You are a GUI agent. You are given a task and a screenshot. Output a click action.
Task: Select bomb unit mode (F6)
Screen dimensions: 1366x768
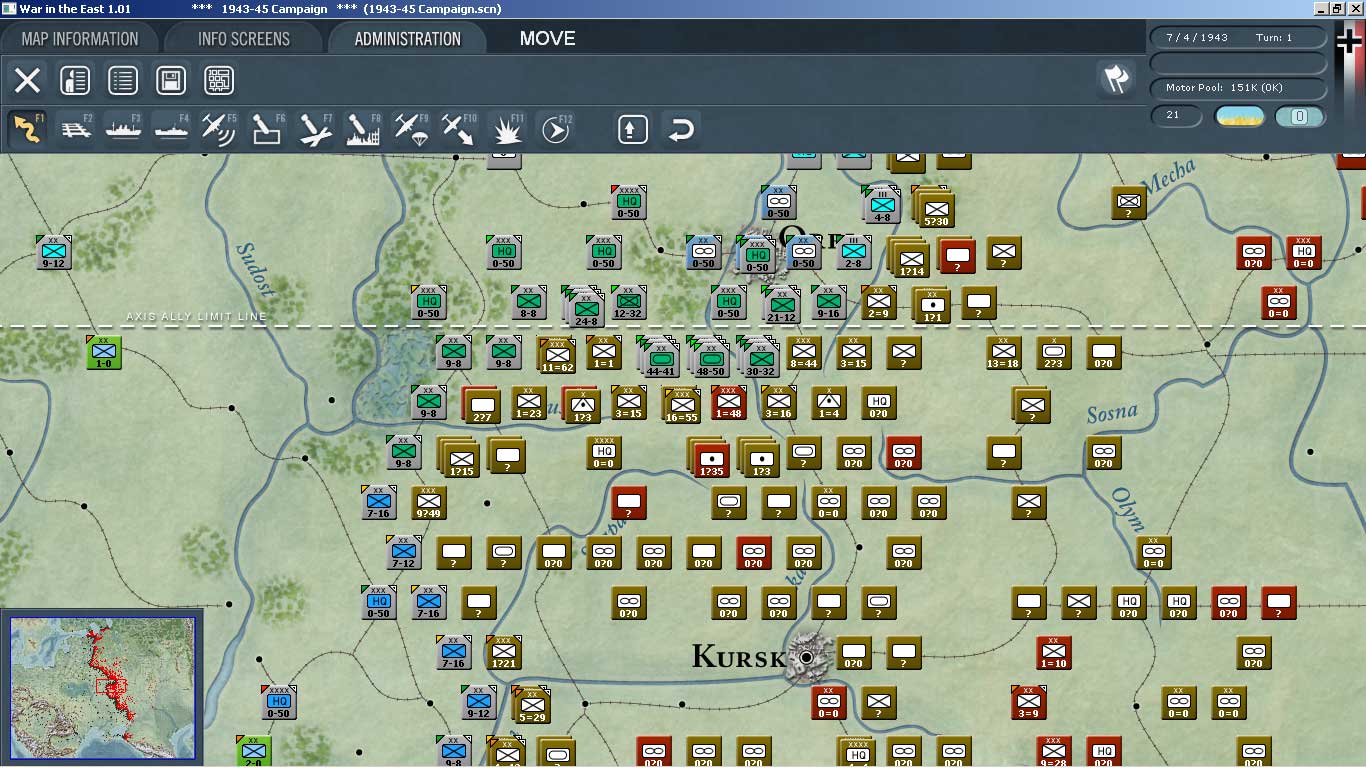click(x=267, y=129)
